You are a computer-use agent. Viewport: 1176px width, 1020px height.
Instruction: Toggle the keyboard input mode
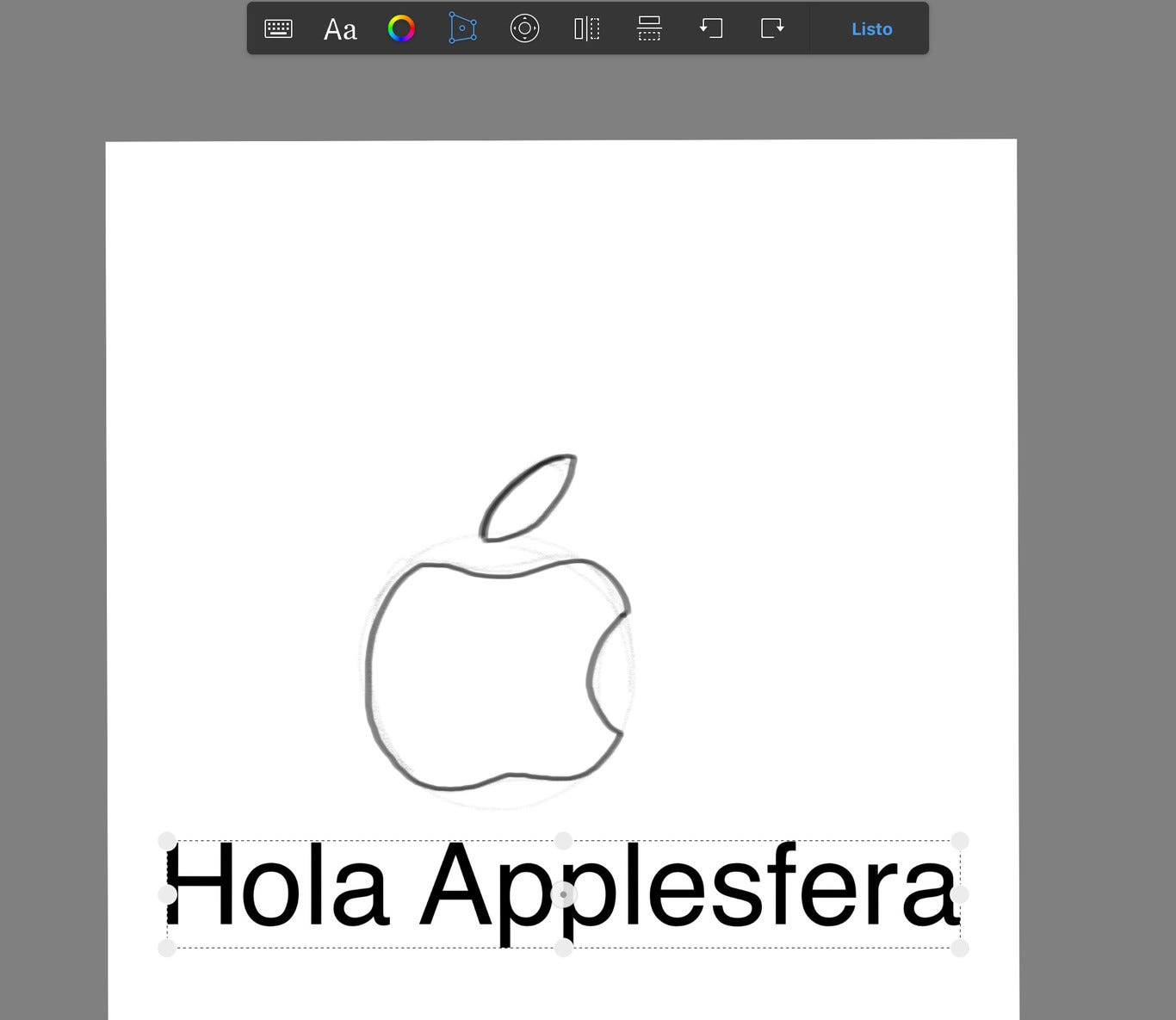click(x=277, y=28)
